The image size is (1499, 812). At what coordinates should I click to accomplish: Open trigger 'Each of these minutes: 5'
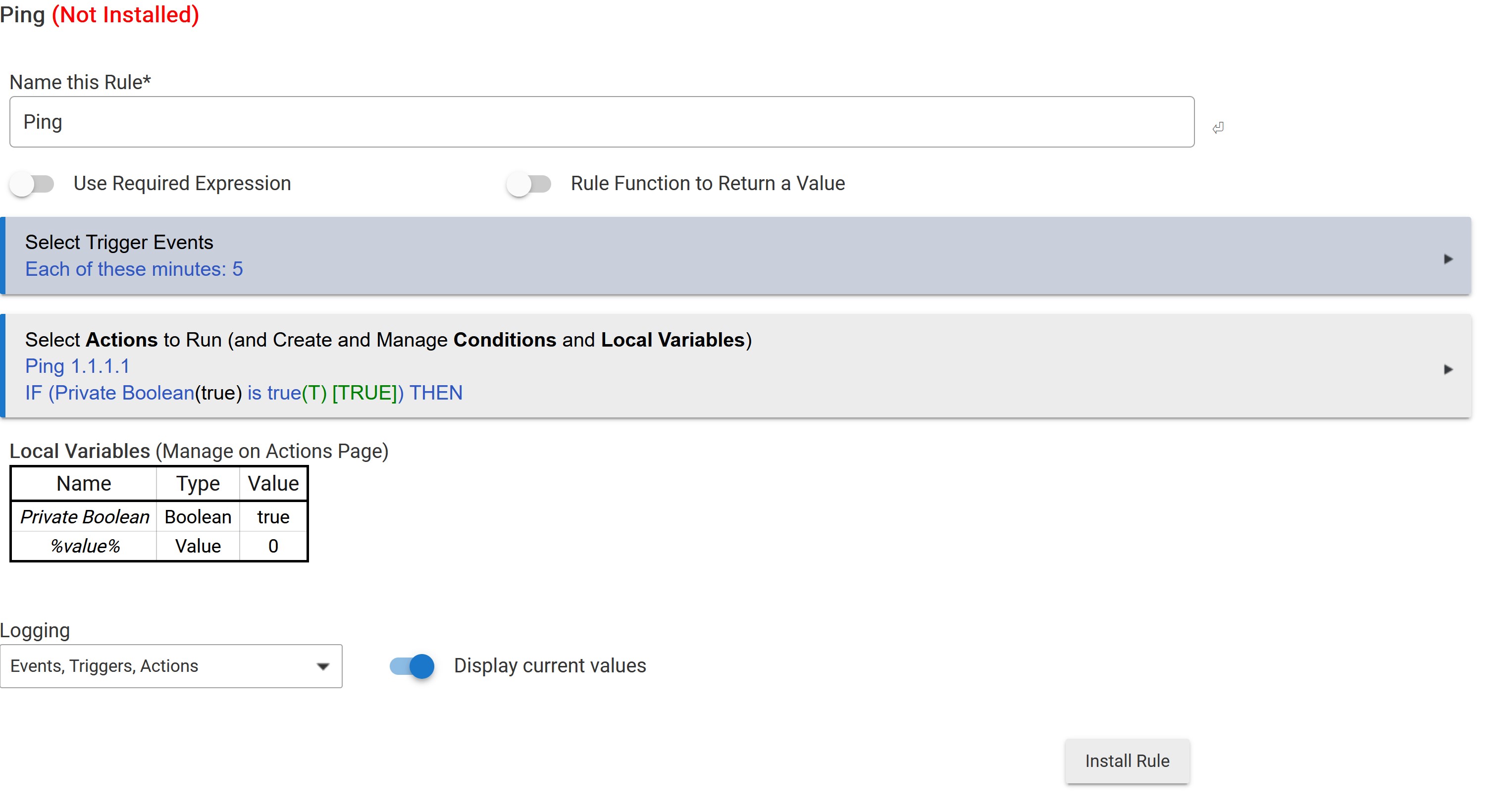coord(134,269)
